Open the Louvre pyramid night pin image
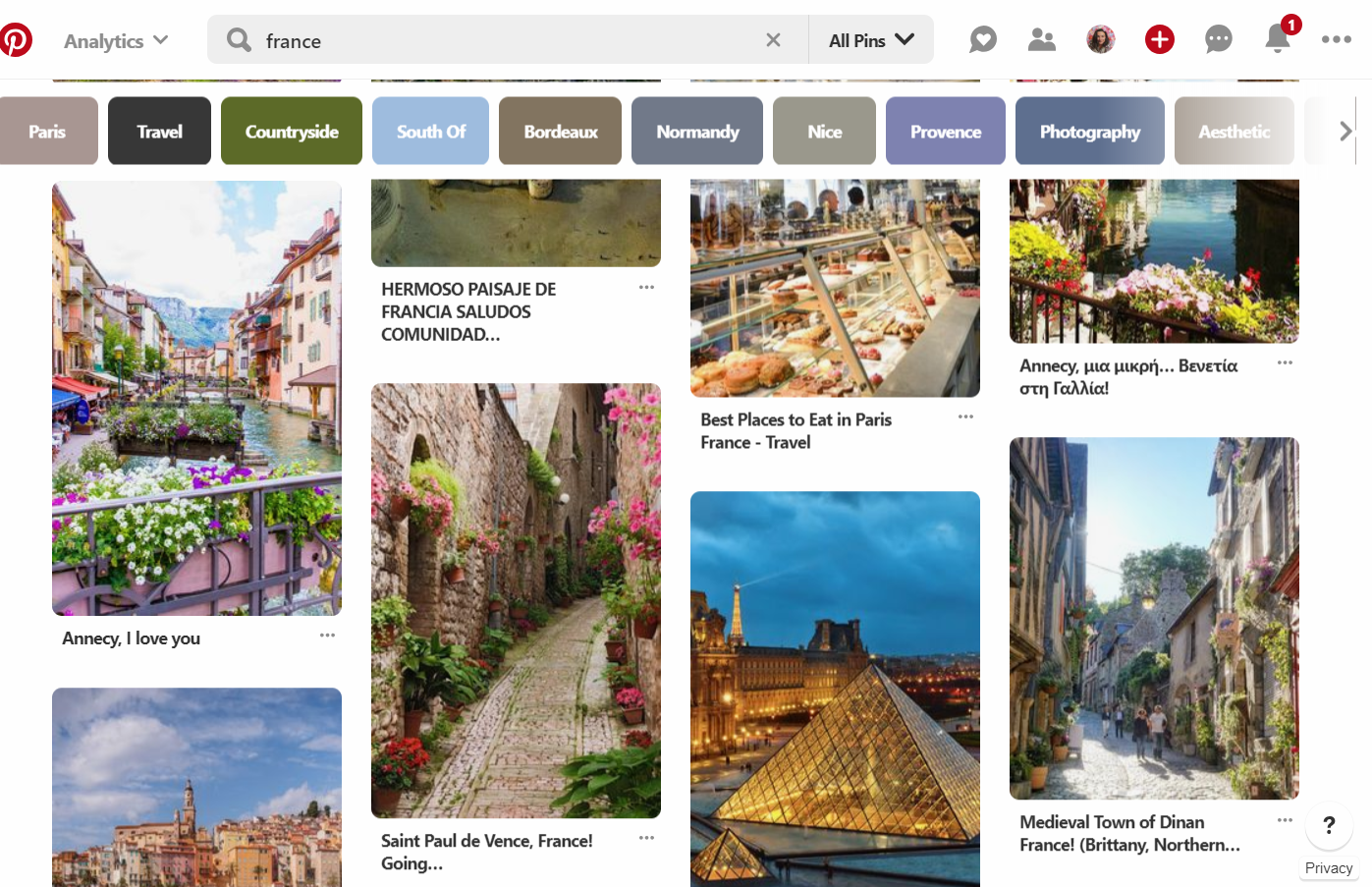 click(x=835, y=689)
